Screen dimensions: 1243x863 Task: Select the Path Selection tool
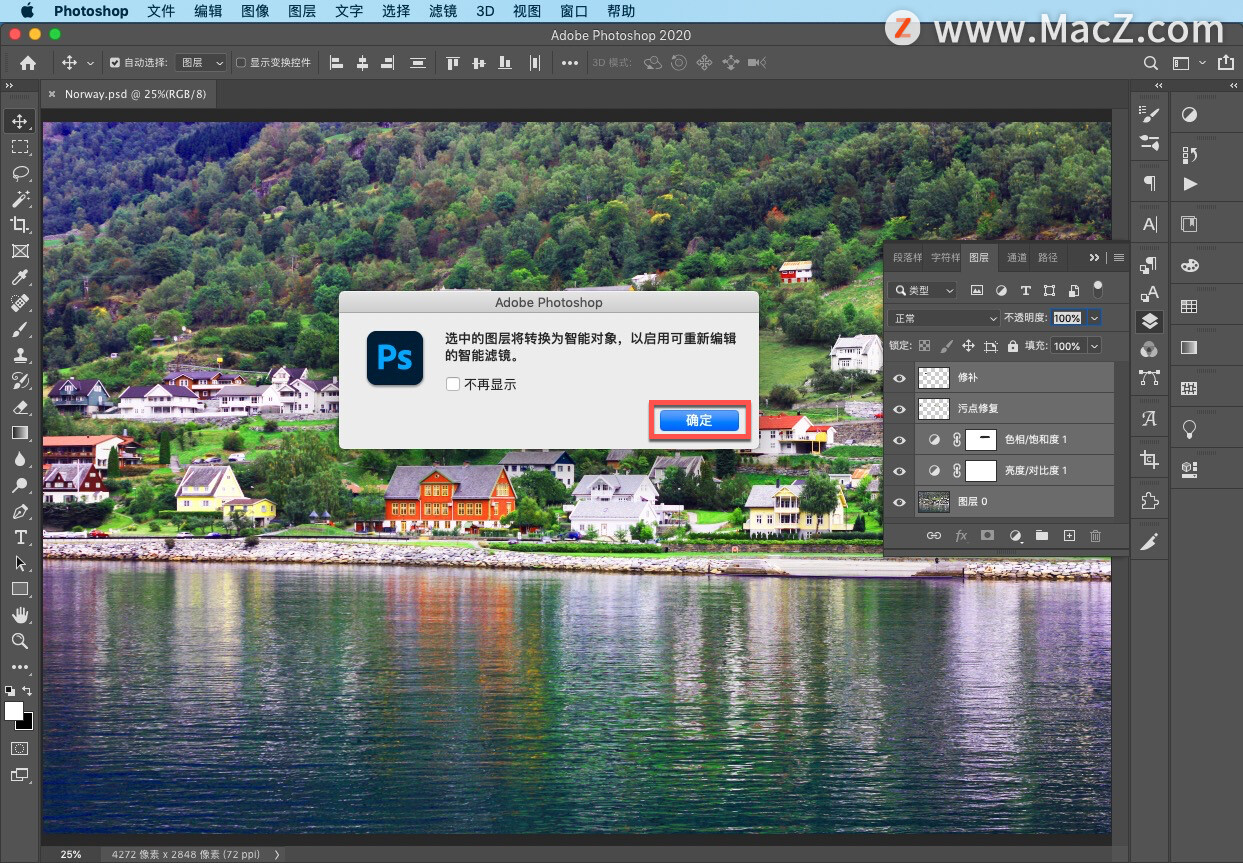[20, 563]
